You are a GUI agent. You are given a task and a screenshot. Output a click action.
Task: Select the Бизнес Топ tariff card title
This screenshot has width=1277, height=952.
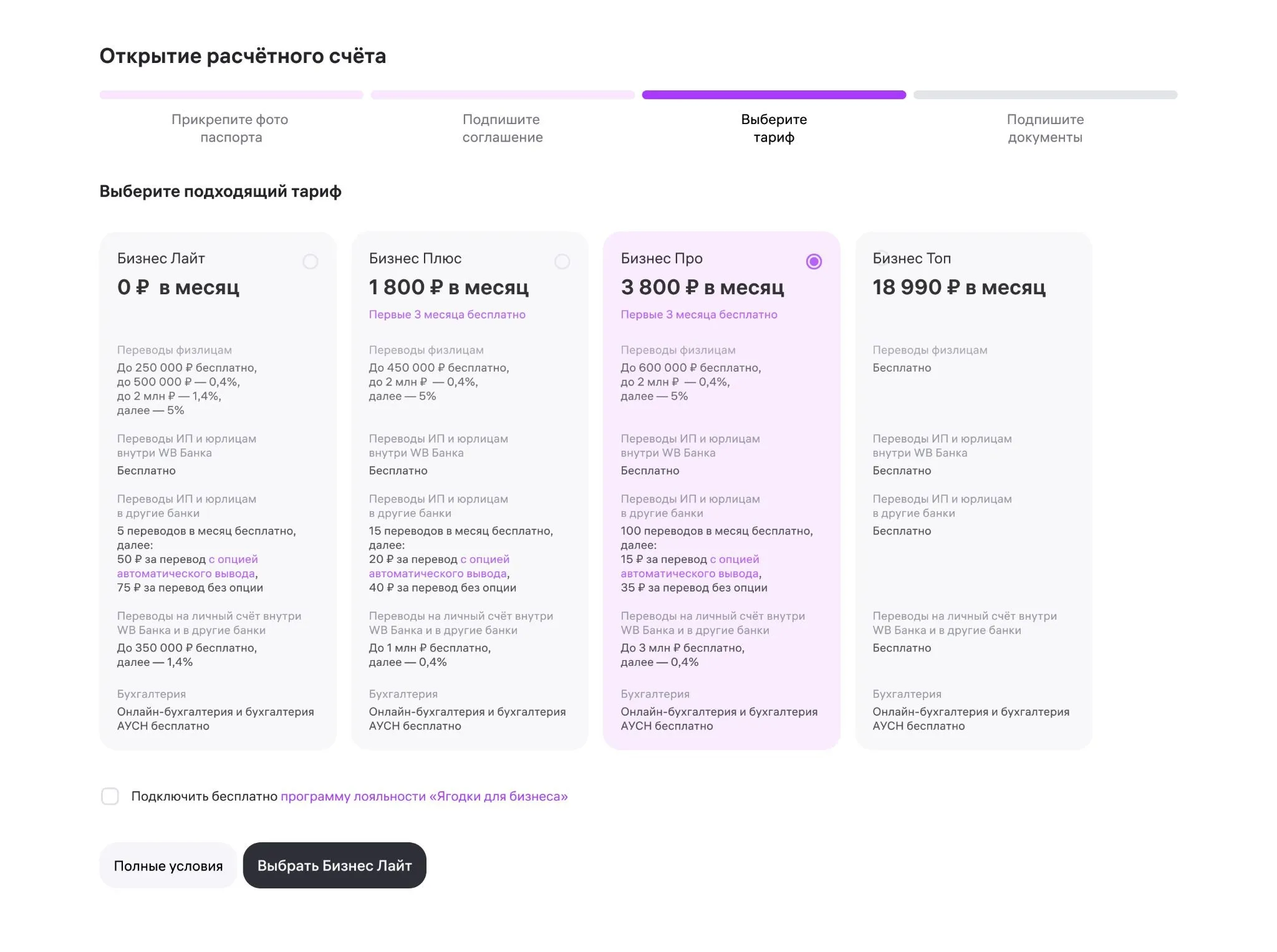coord(912,258)
